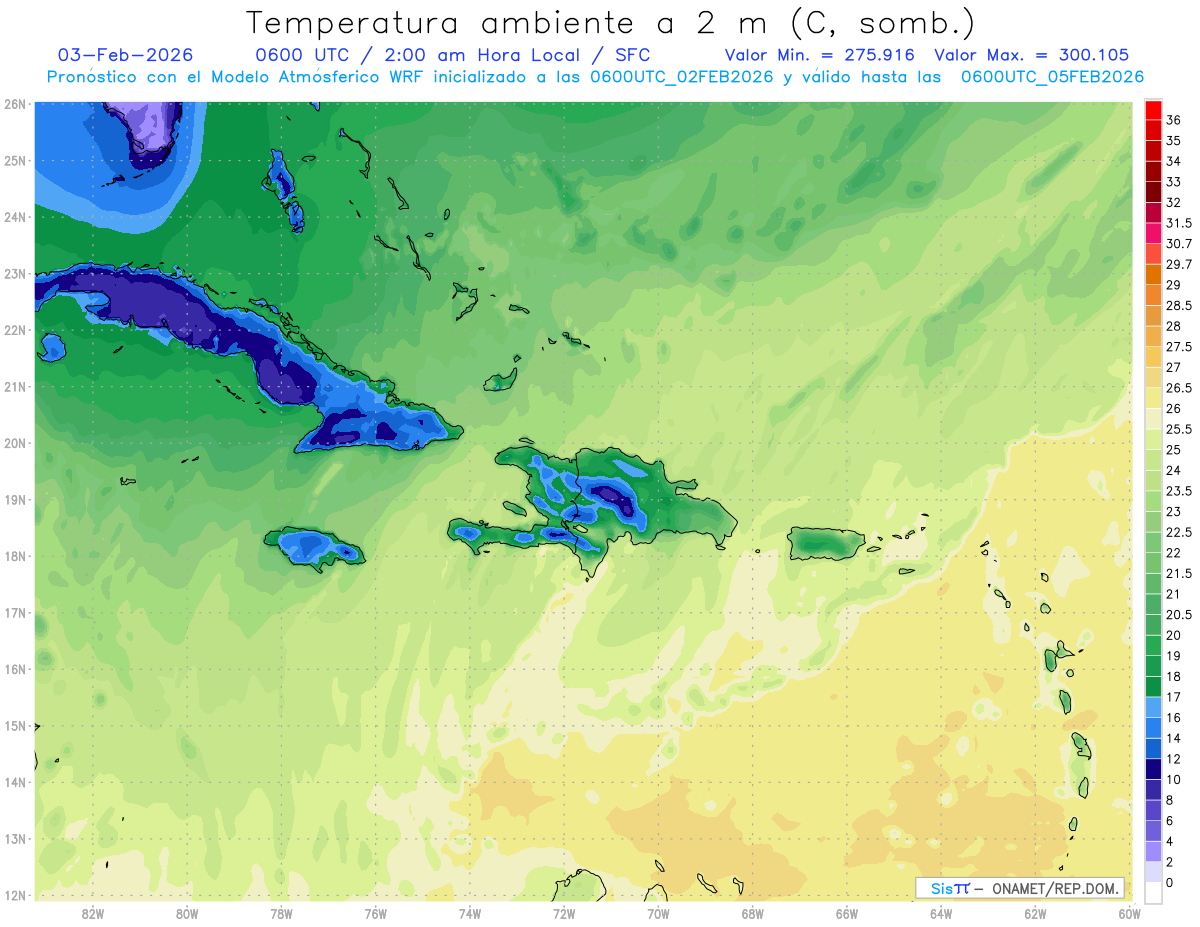Image resolution: width=1200 pixels, height=927 pixels.
Task: Click the '62W' longitude label
Action: tap(1034, 913)
